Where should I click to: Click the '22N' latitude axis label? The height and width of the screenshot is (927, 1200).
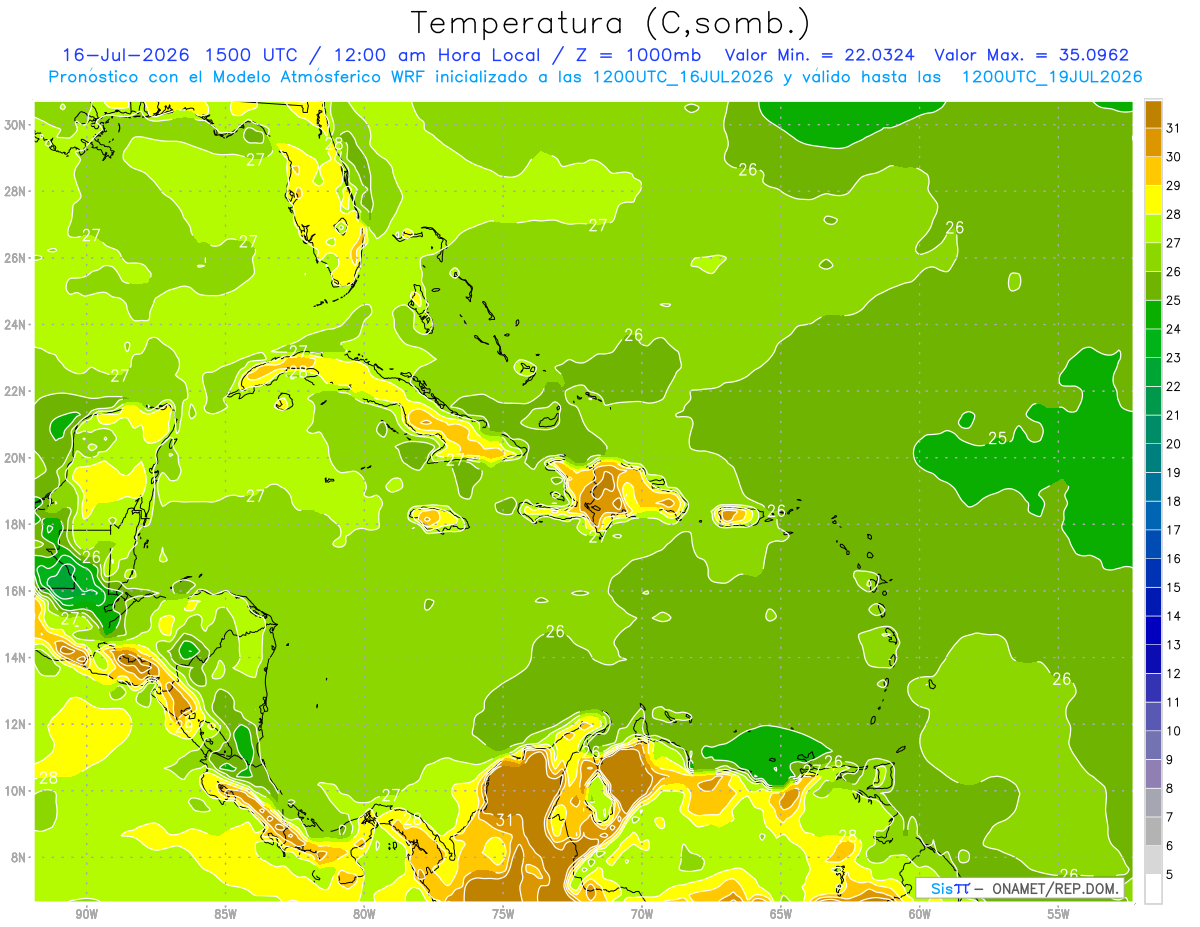(17, 391)
